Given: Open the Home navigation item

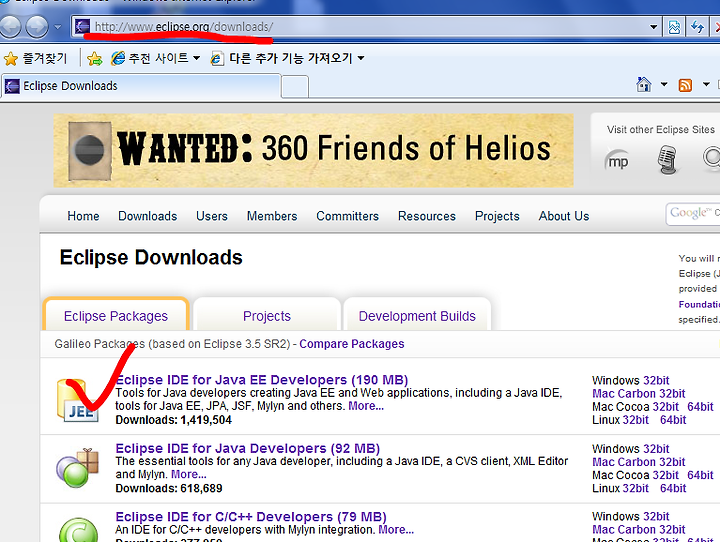Looking at the screenshot, I should click(x=83, y=216).
